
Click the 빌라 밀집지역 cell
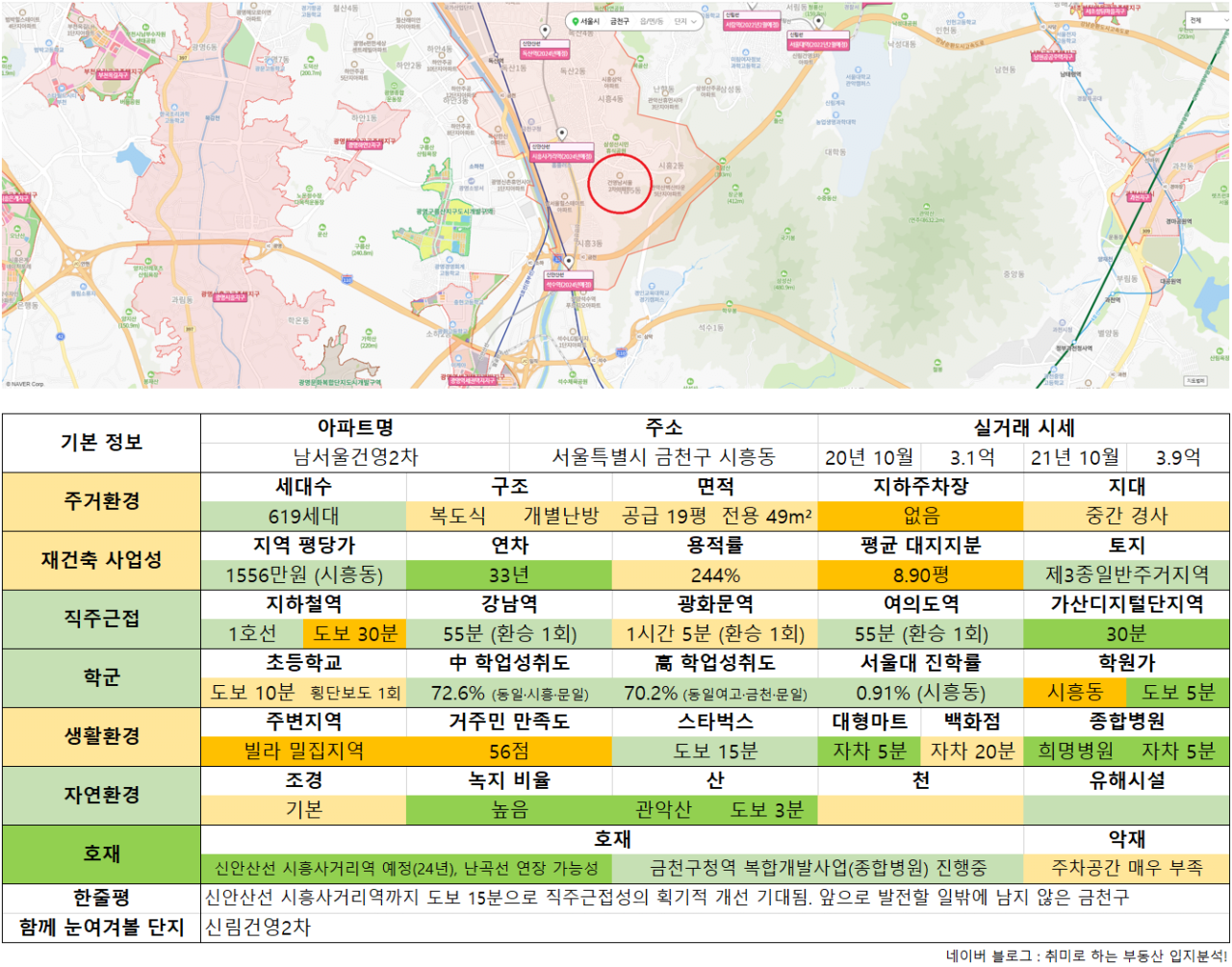coord(303,751)
